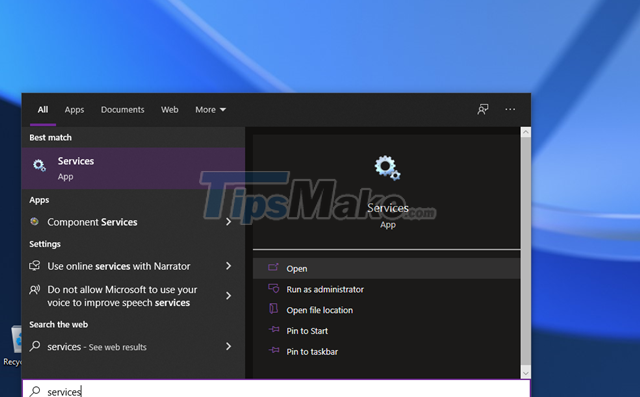Screen dimensions: 640x397
Task: Expand the web results chevron
Action: pyautogui.click(x=229, y=346)
